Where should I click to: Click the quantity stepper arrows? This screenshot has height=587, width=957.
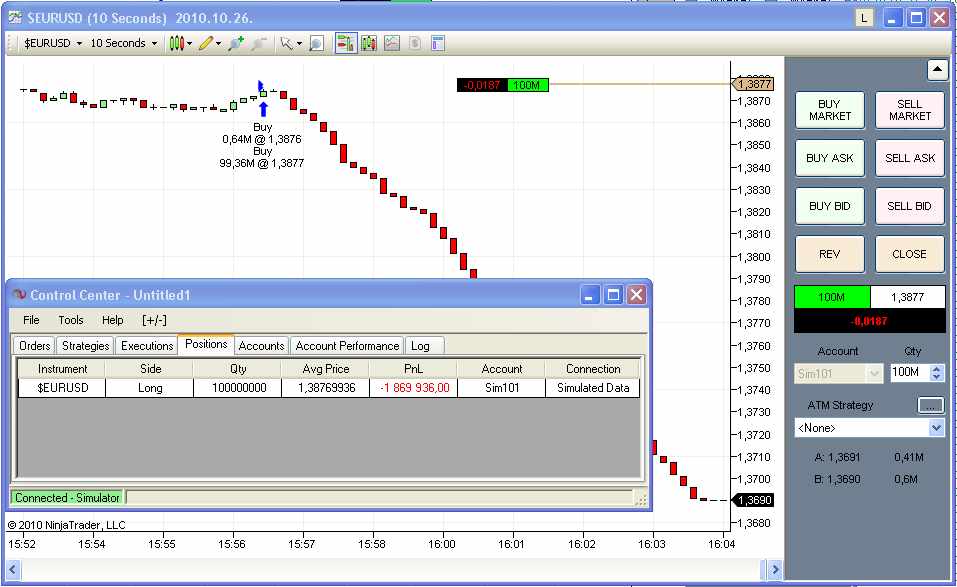coord(937,372)
